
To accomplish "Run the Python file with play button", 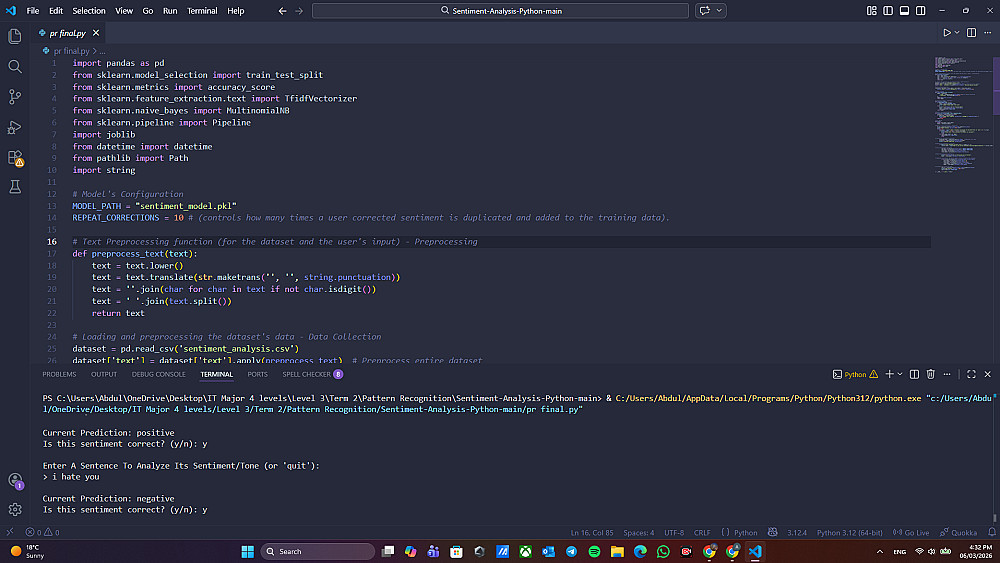I will 946,33.
